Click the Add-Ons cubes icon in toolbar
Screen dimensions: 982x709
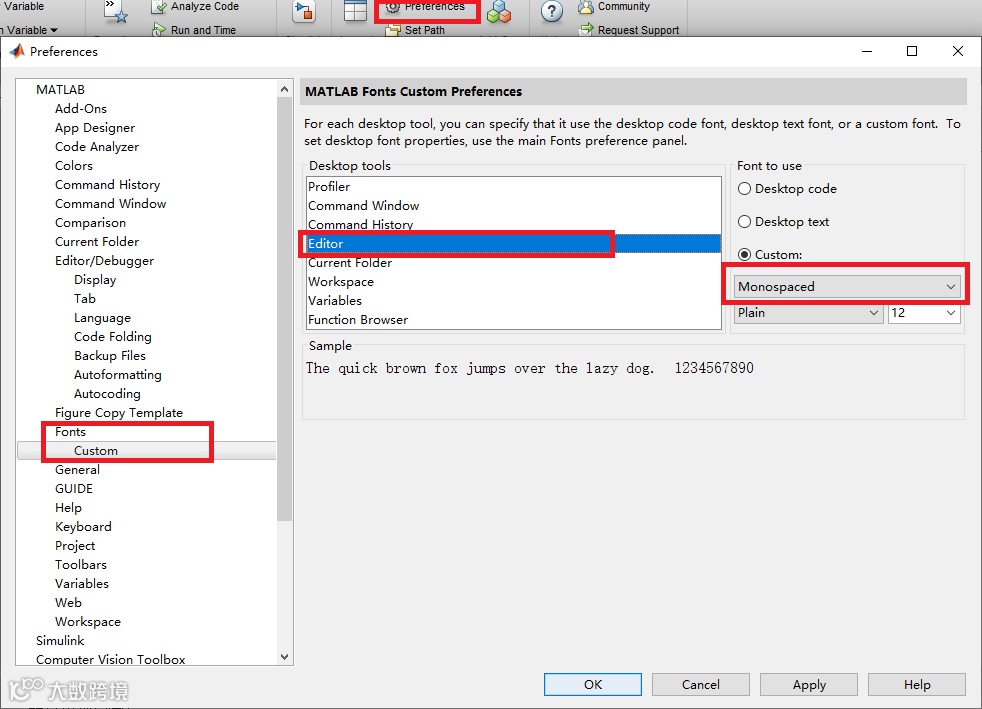(x=499, y=11)
